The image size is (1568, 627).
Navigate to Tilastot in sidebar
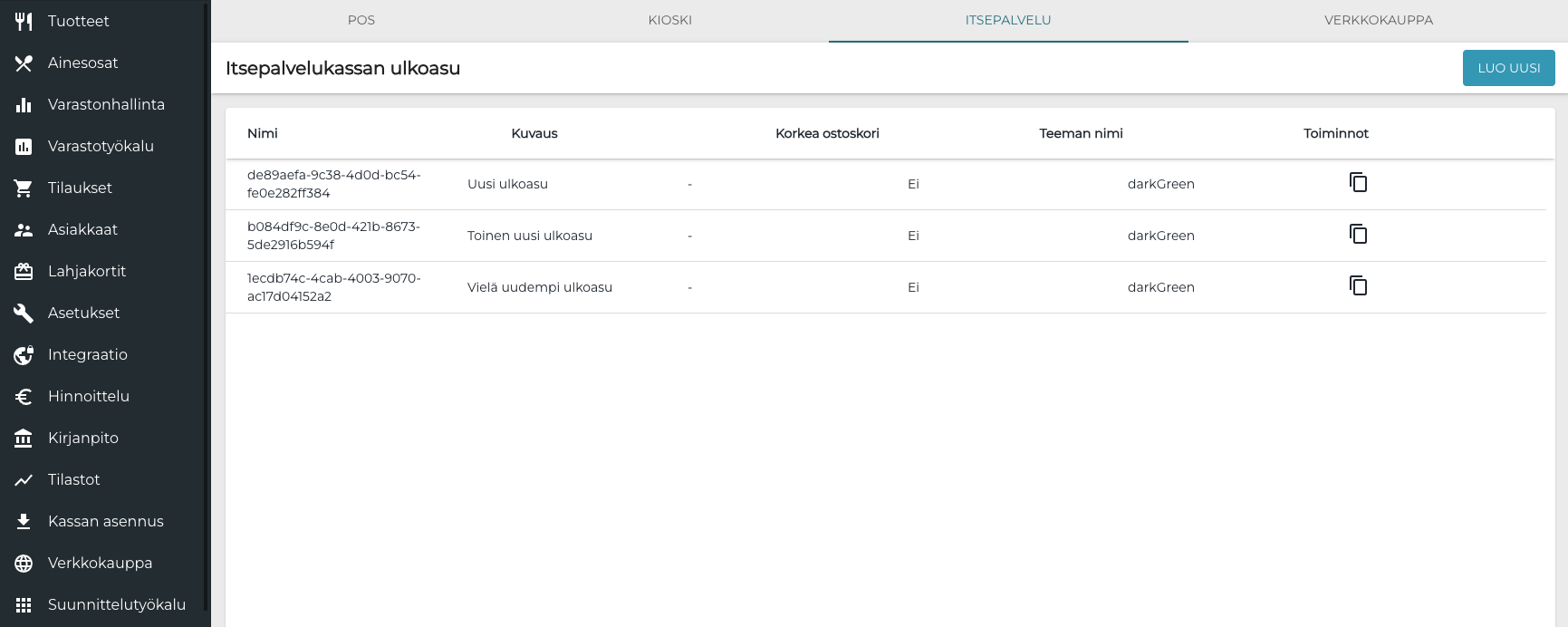pyautogui.click(x=103, y=479)
